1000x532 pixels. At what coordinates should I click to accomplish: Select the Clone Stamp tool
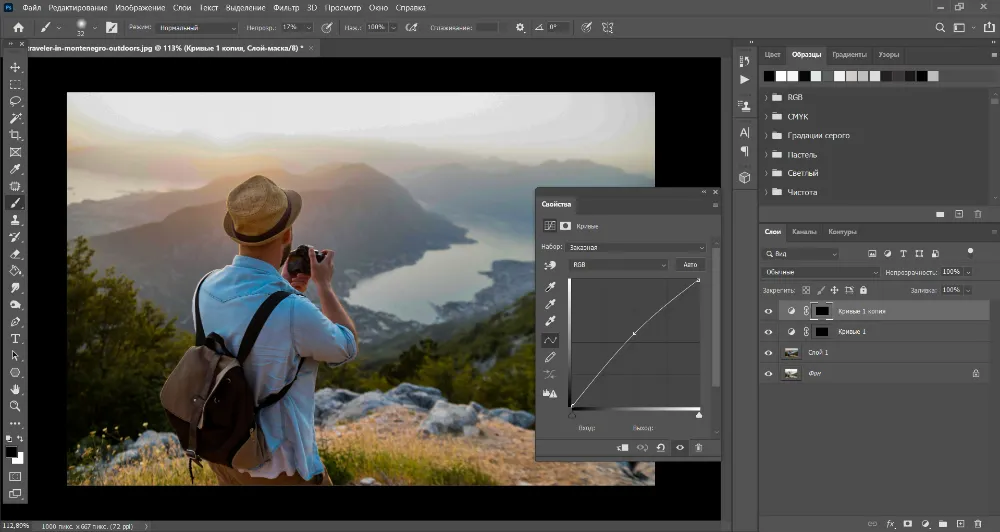click(15, 220)
